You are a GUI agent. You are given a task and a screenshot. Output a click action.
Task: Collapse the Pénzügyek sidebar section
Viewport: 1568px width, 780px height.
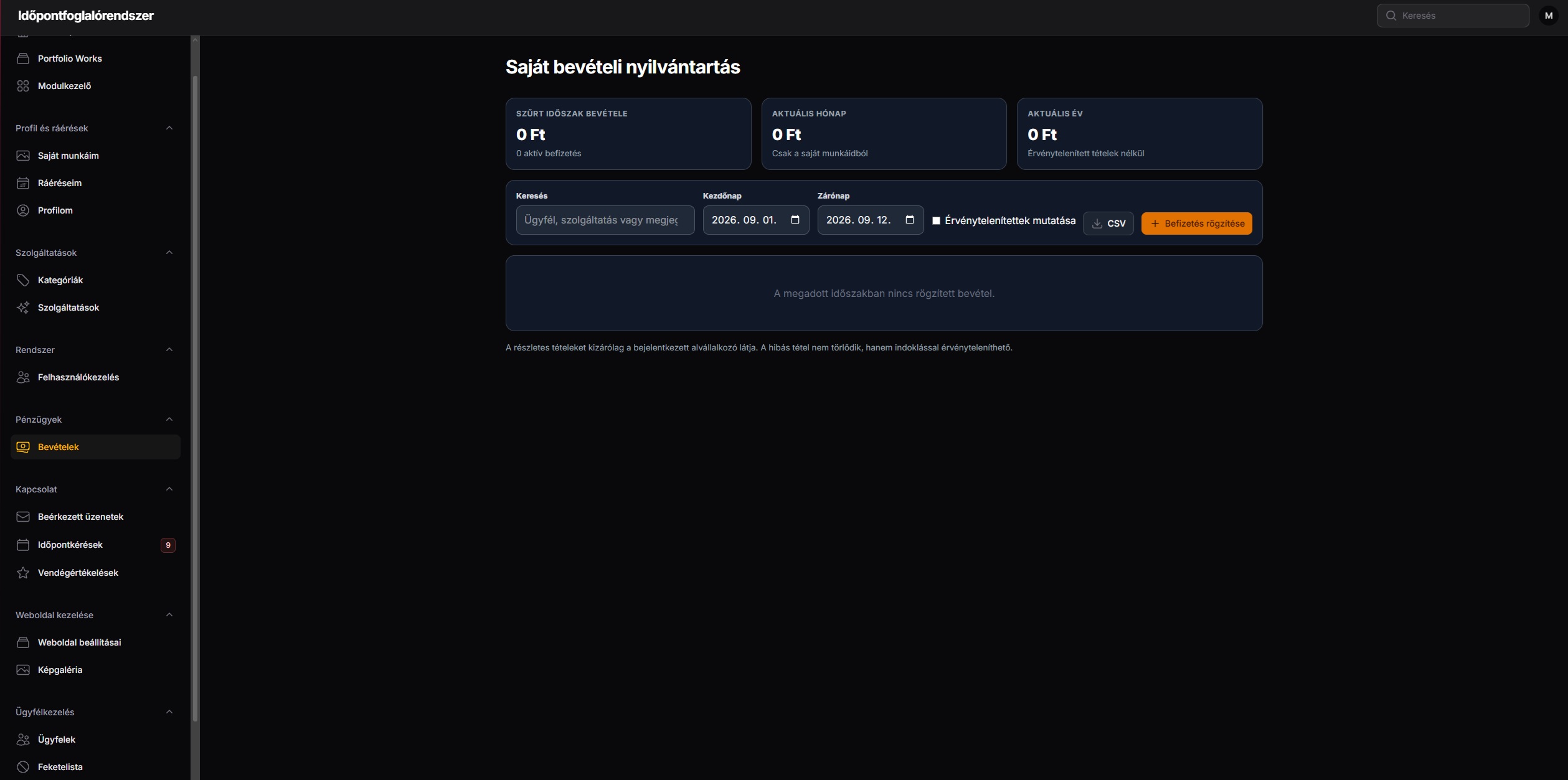(x=169, y=420)
